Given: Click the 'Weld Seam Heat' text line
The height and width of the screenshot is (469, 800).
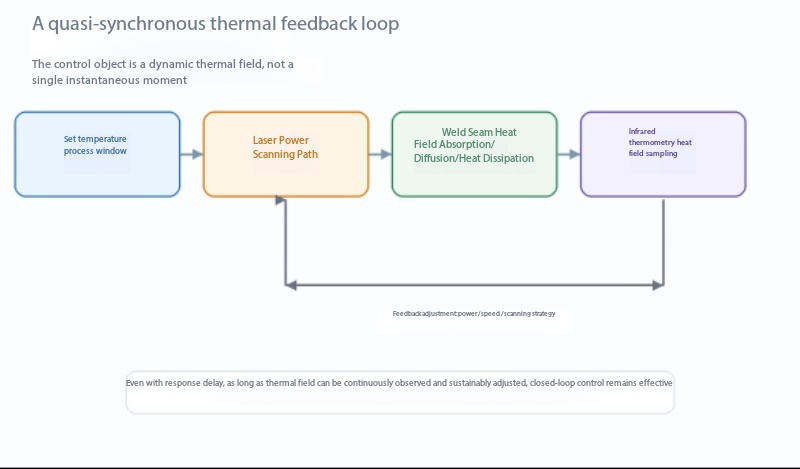Looking at the screenshot, I should click(479, 132).
